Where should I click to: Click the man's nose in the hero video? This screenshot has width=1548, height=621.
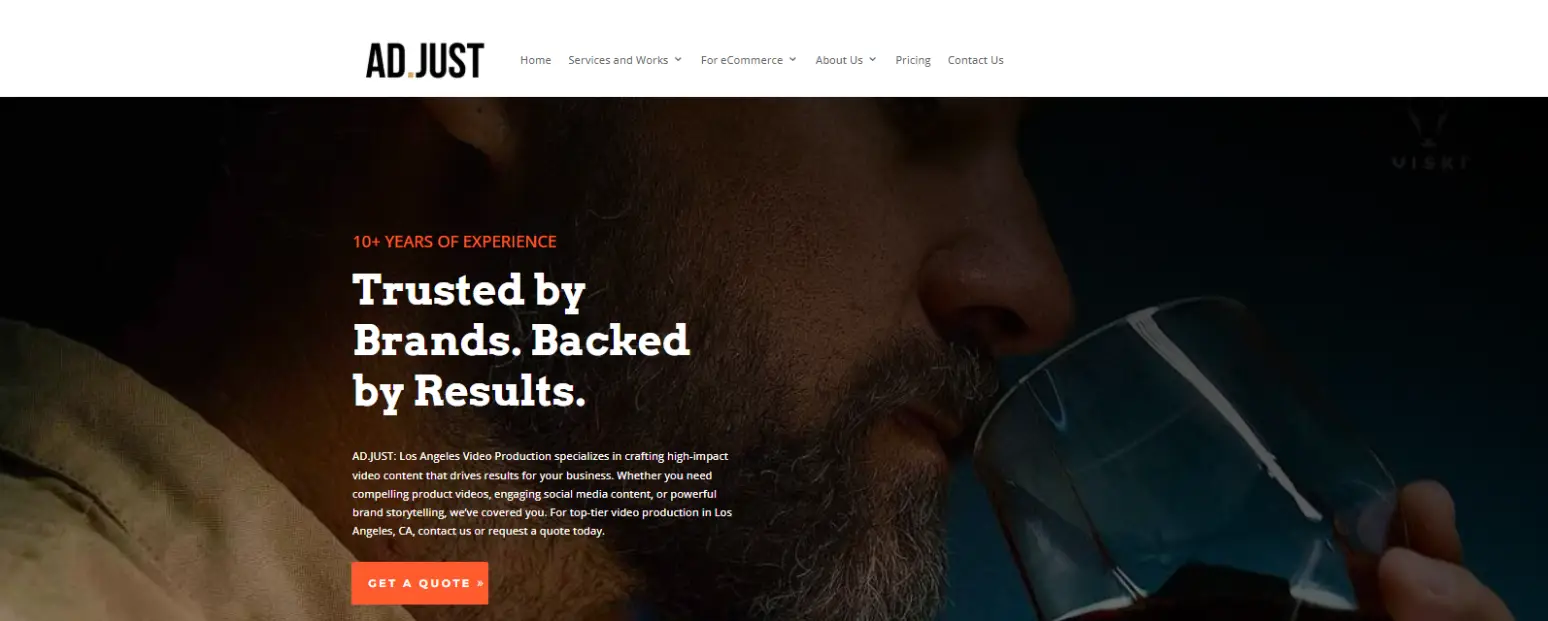coord(990,290)
